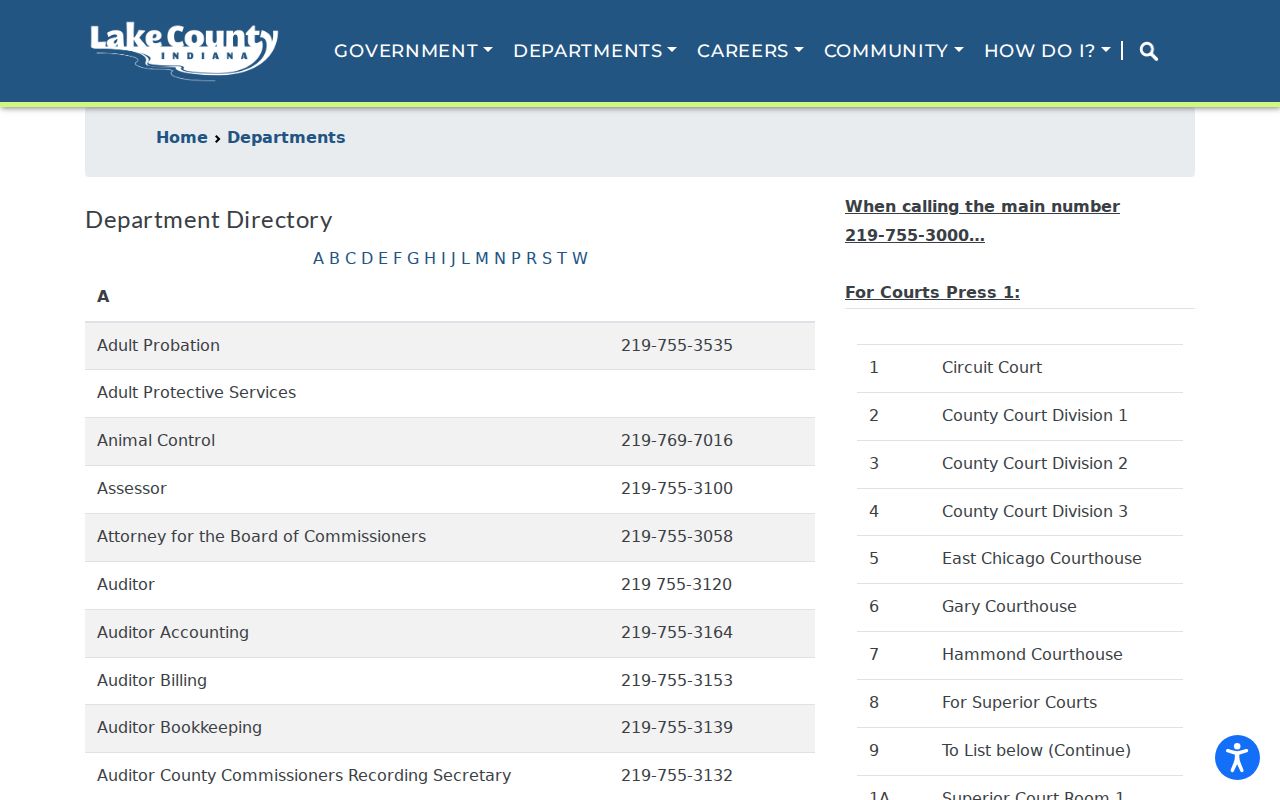Click the Home breadcrumb link
The width and height of the screenshot is (1280, 800).
(182, 138)
